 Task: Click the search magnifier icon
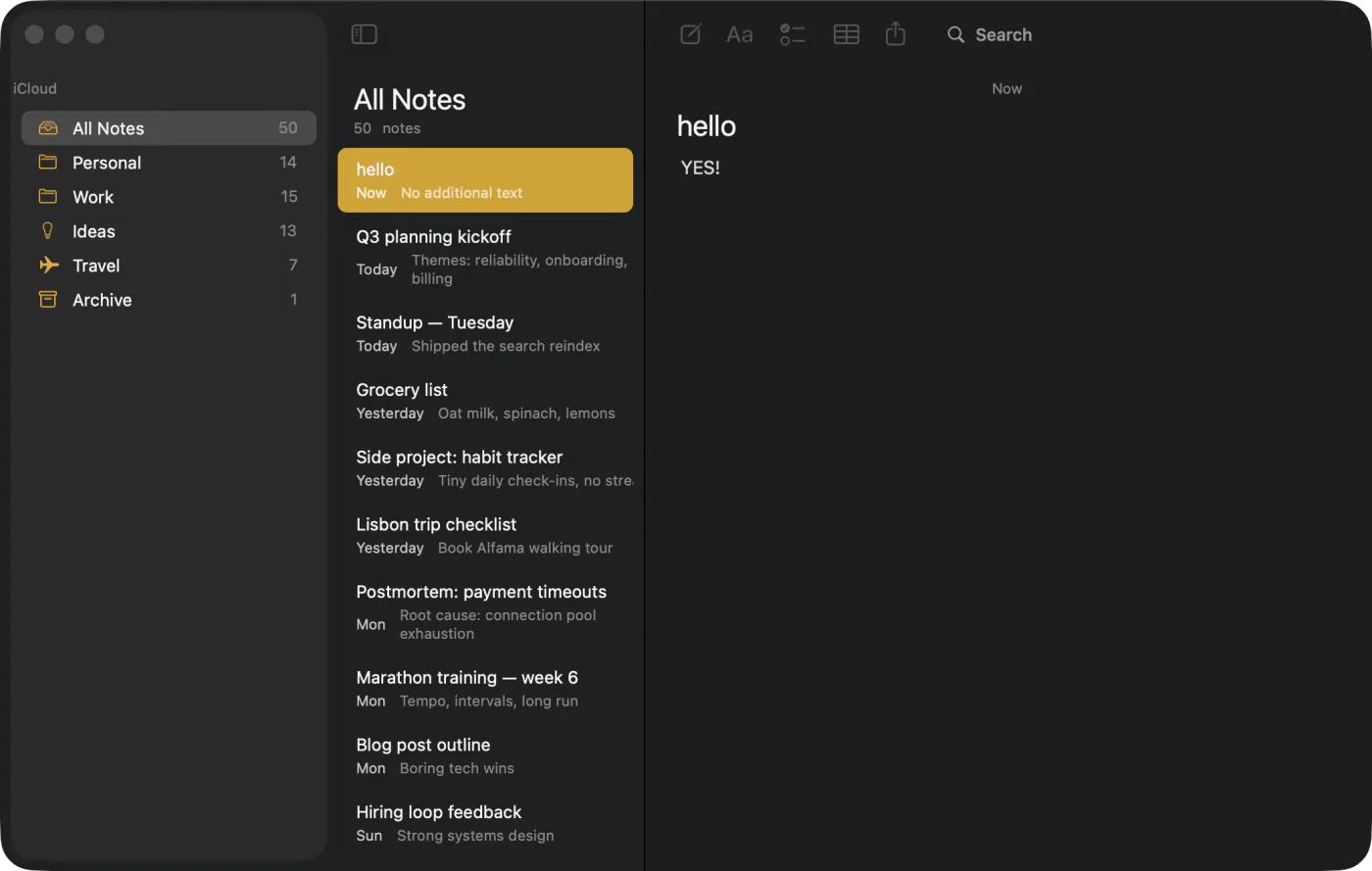pos(955,34)
